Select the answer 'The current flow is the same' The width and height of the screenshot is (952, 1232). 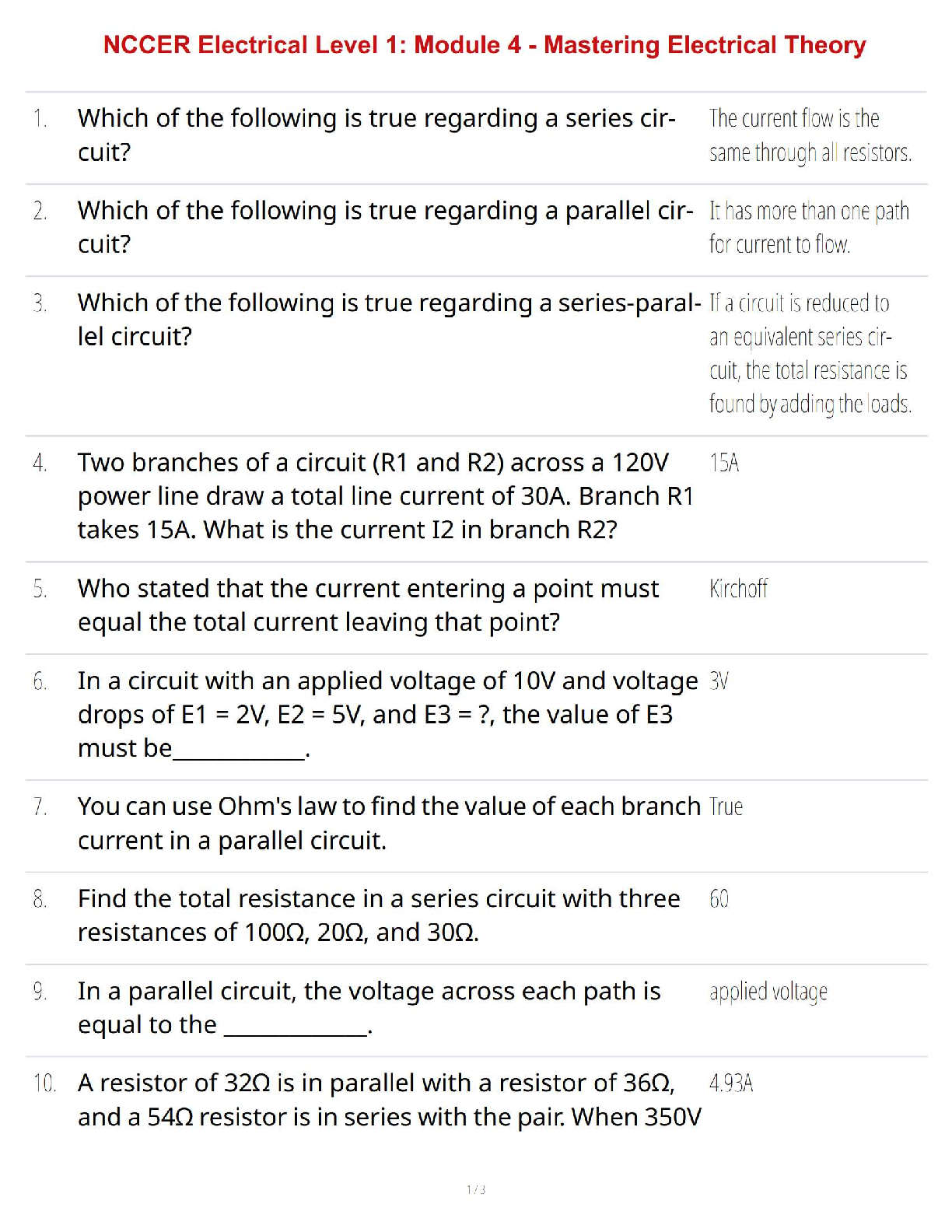810,135
